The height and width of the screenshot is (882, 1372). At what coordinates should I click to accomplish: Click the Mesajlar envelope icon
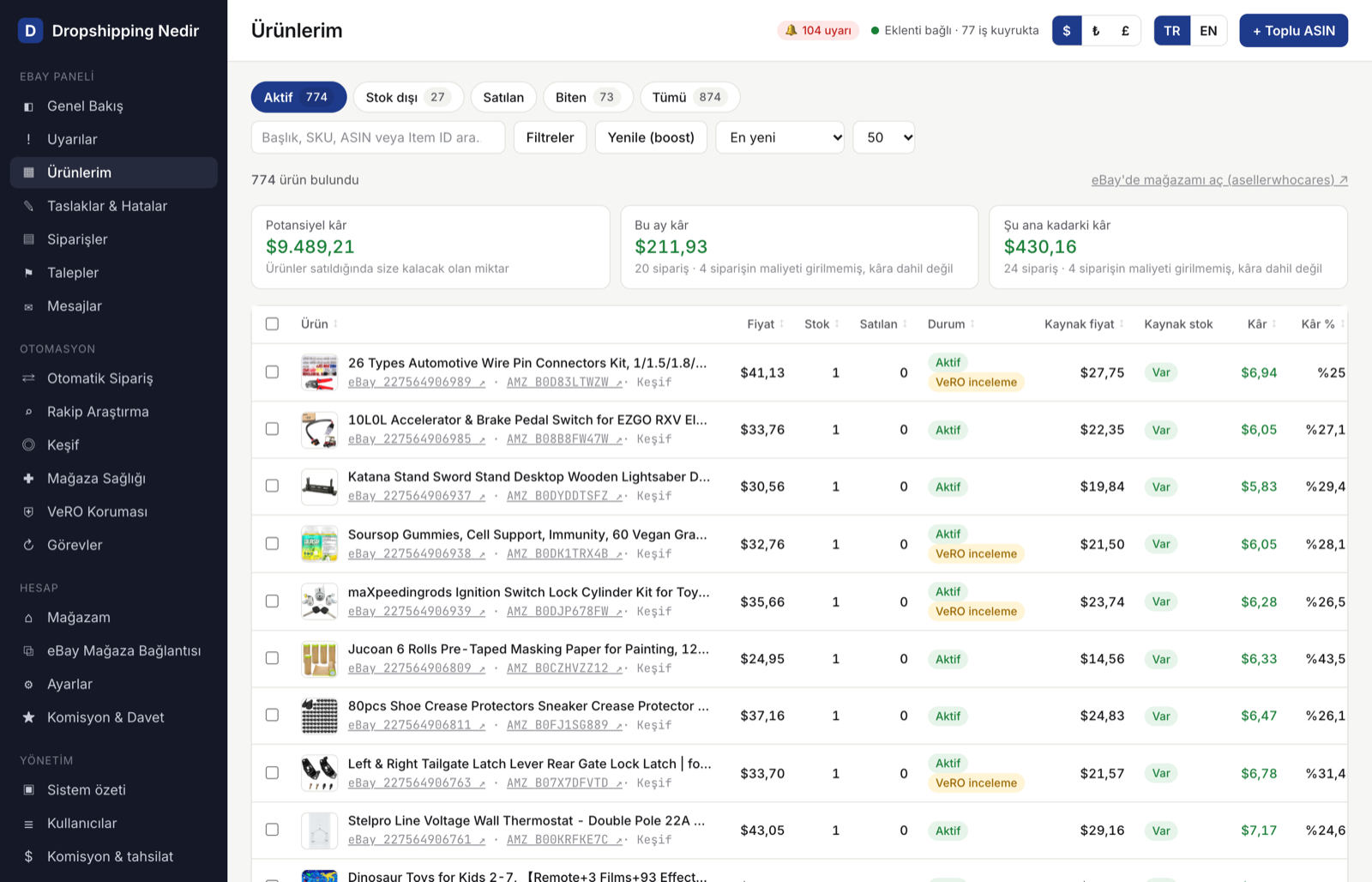28,306
